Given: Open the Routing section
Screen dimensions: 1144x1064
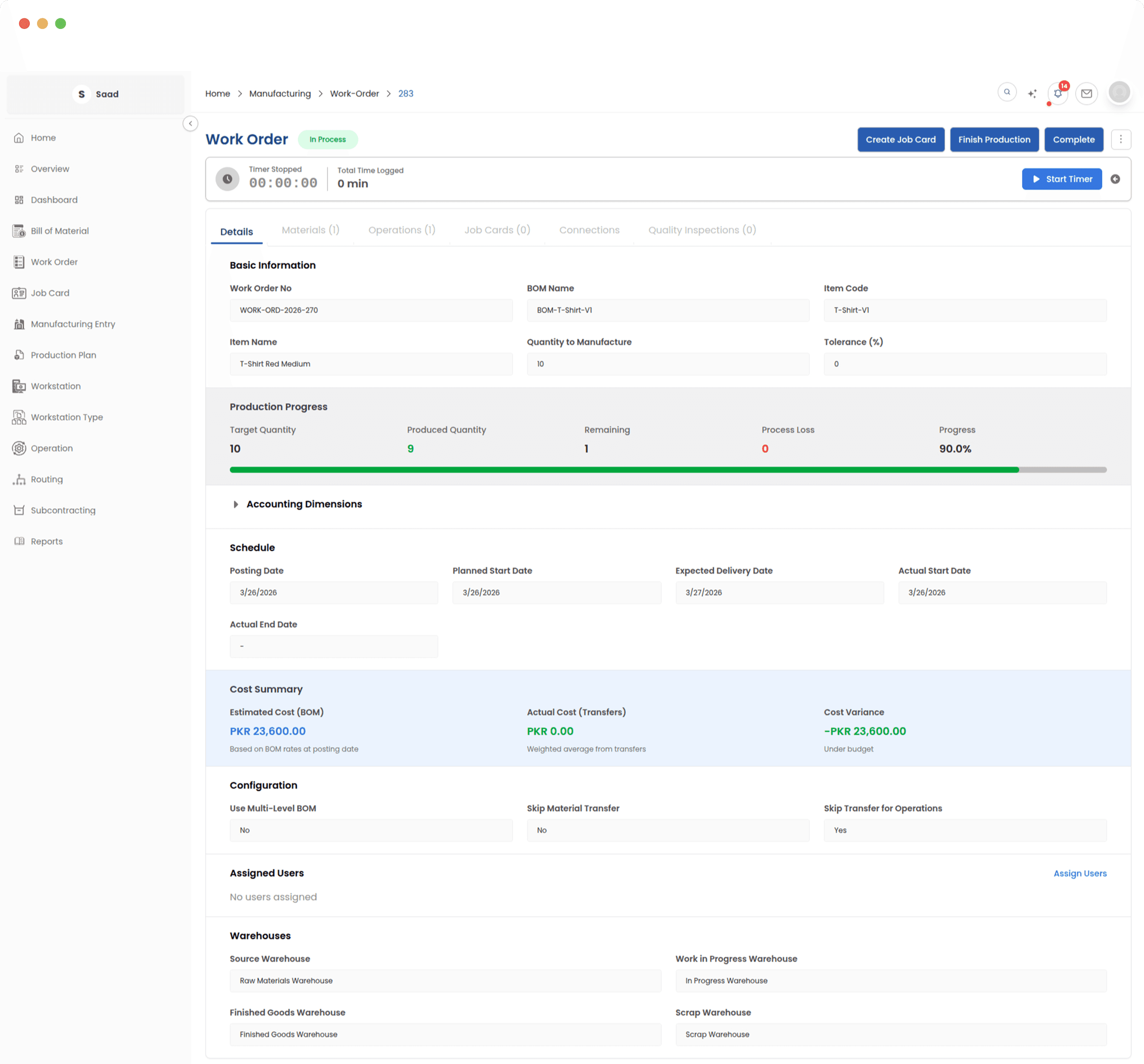Looking at the screenshot, I should (47, 479).
